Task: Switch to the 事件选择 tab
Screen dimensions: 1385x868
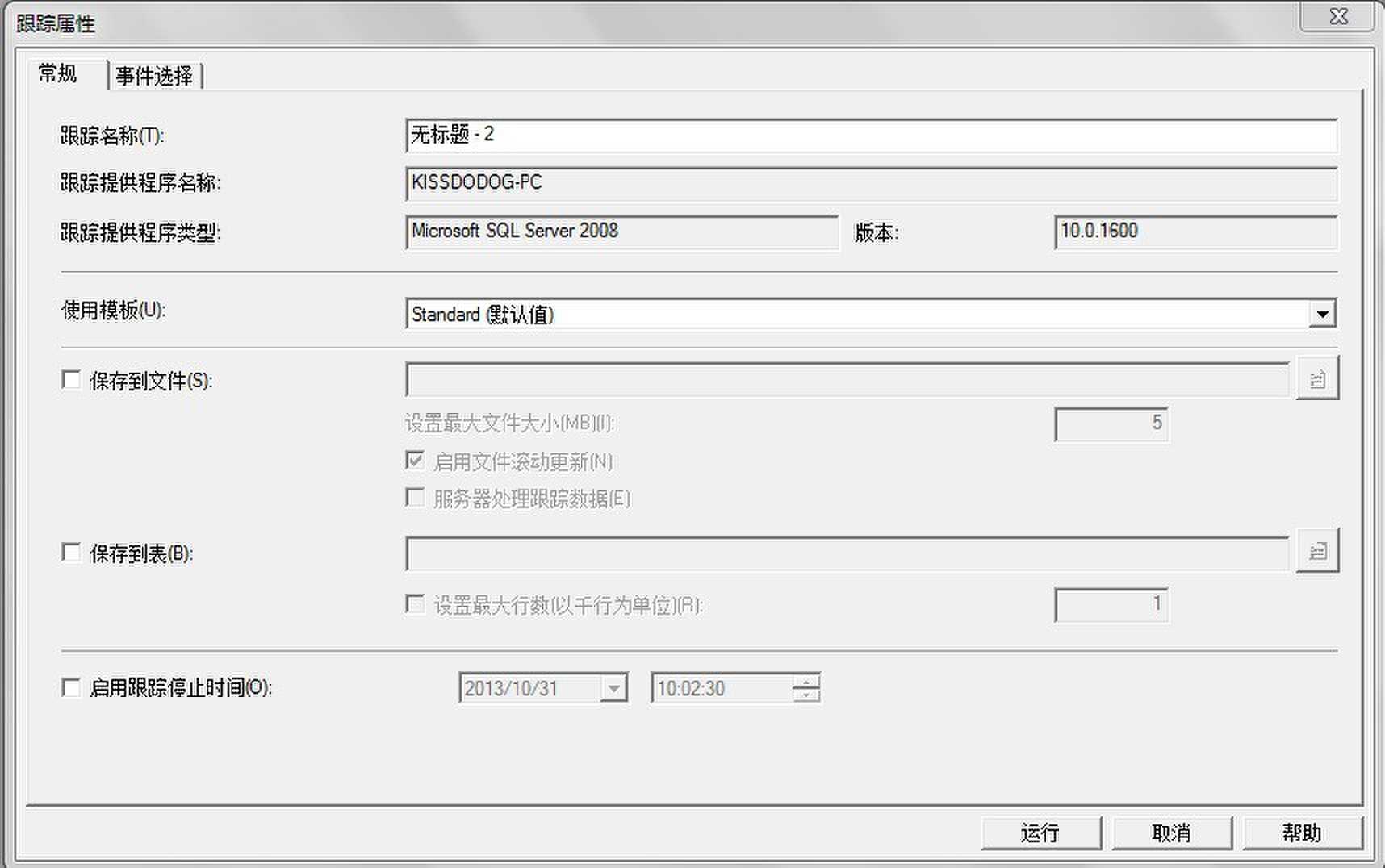Action: [157, 75]
